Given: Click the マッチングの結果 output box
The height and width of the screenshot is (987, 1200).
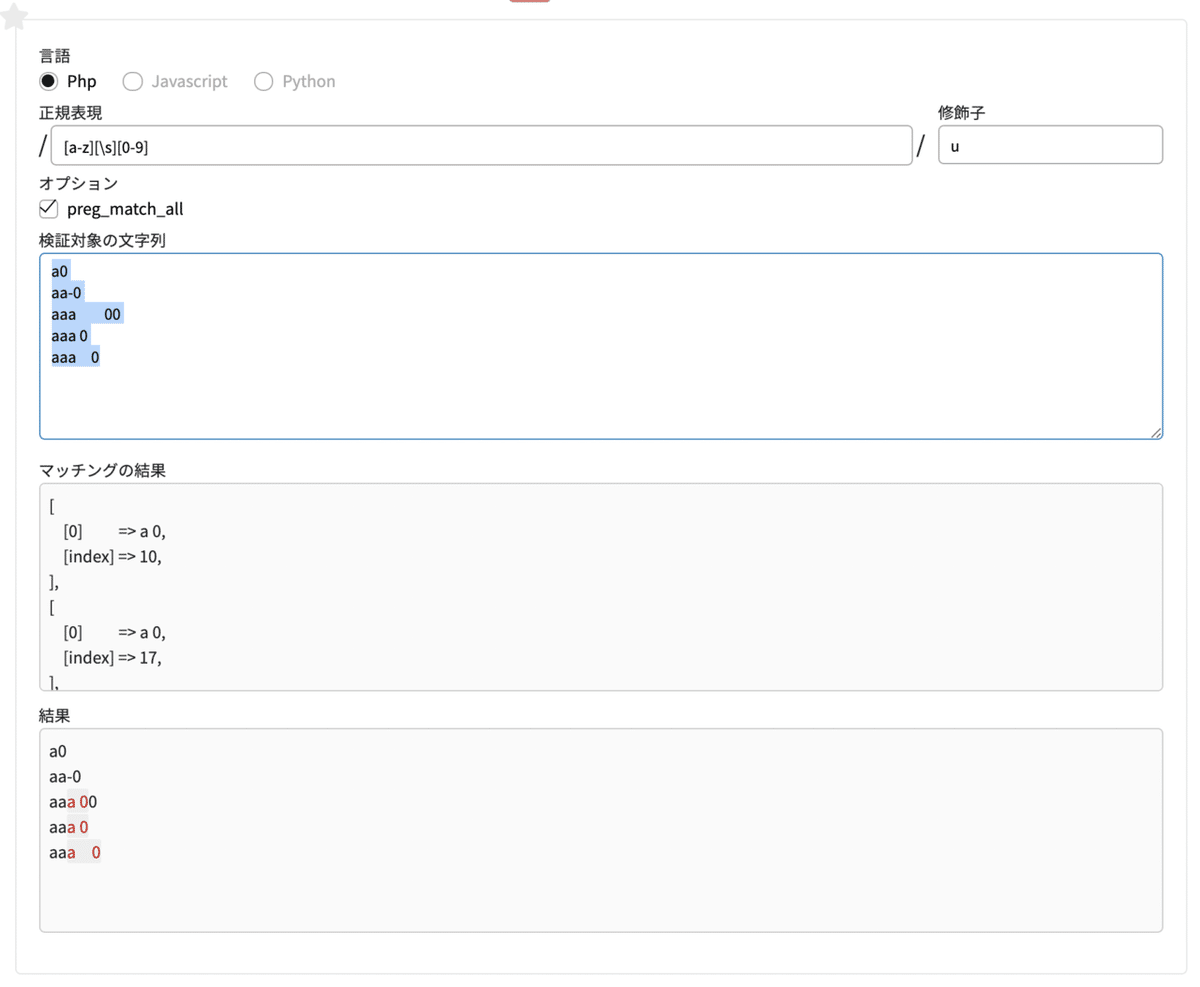Looking at the screenshot, I should click(601, 587).
